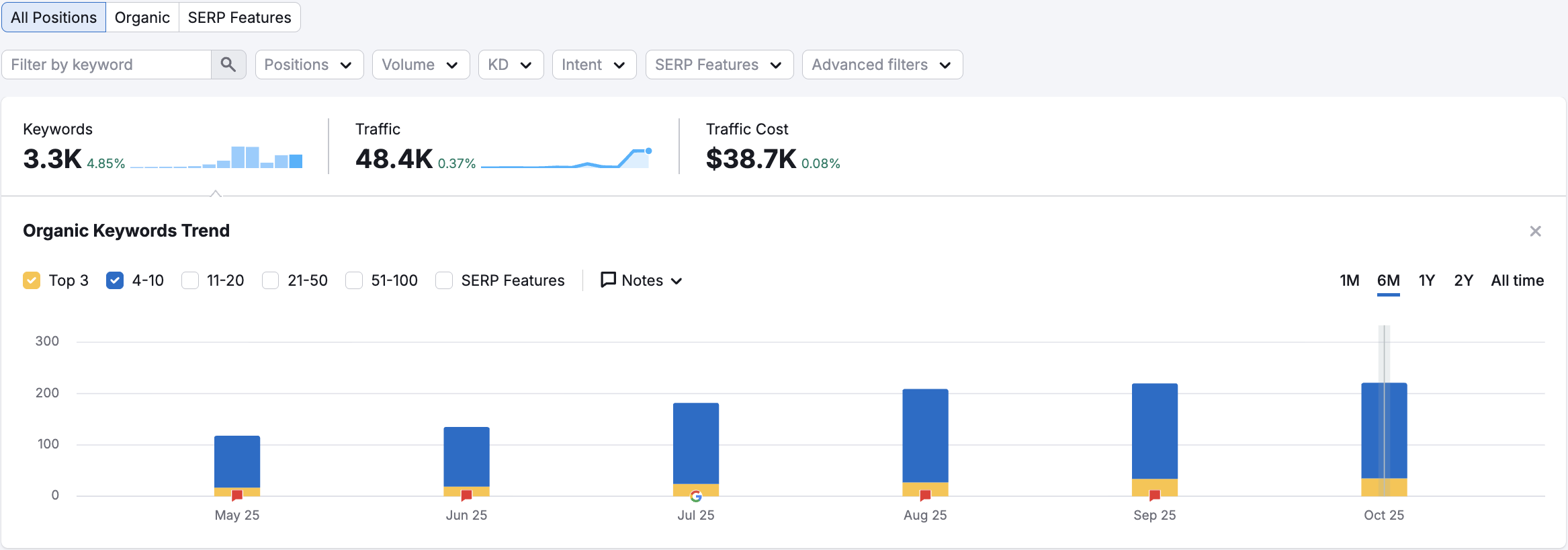1568x550 pixels.
Task: Enable the 11-20 positions checkbox
Action: pyautogui.click(x=190, y=280)
